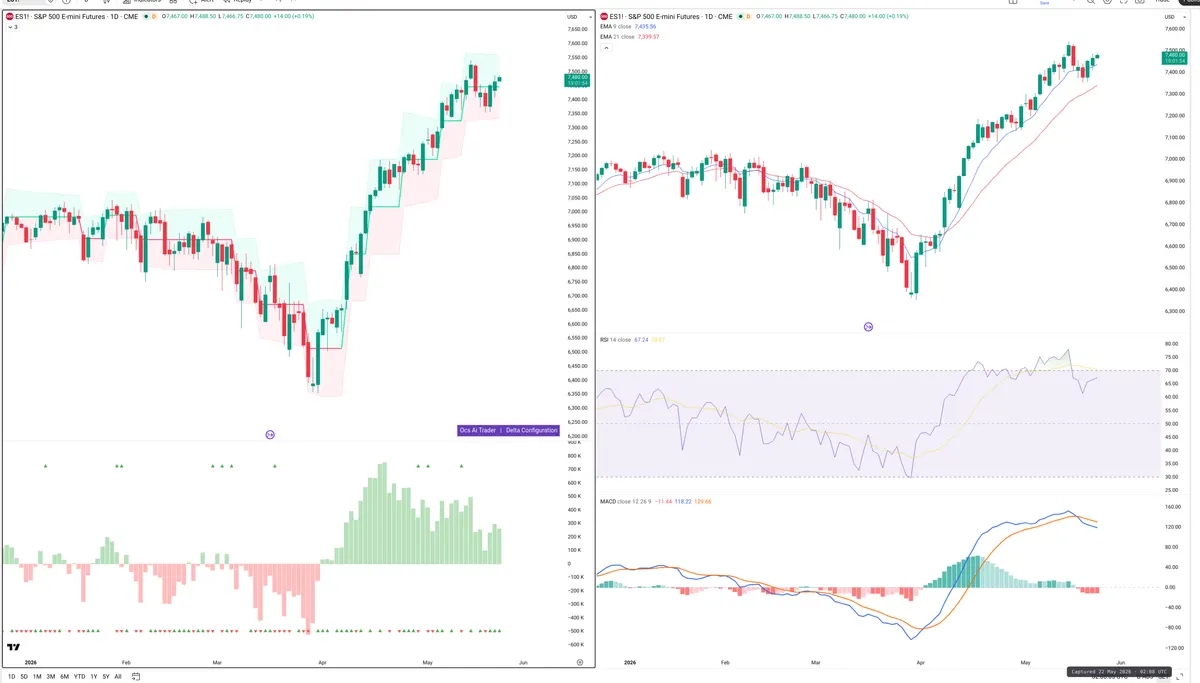Select the 1M time range
This screenshot has height=683, width=1200.
tap(37, 677)
